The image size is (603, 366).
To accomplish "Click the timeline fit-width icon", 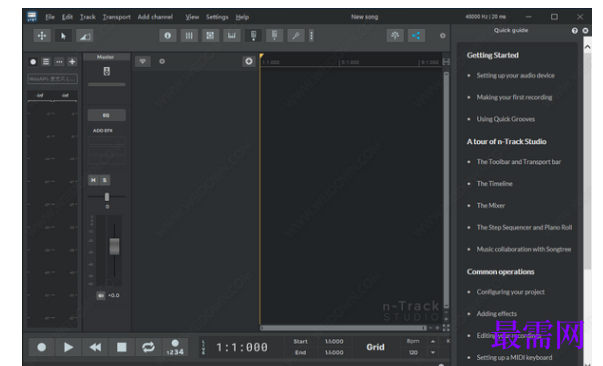I will (x=446, y=62).
